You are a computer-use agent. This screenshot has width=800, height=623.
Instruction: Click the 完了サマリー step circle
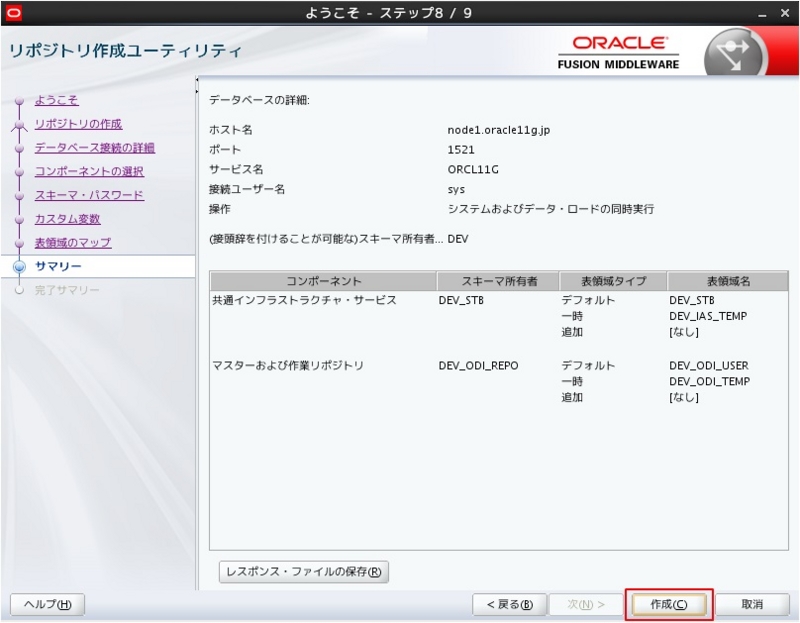19,290
